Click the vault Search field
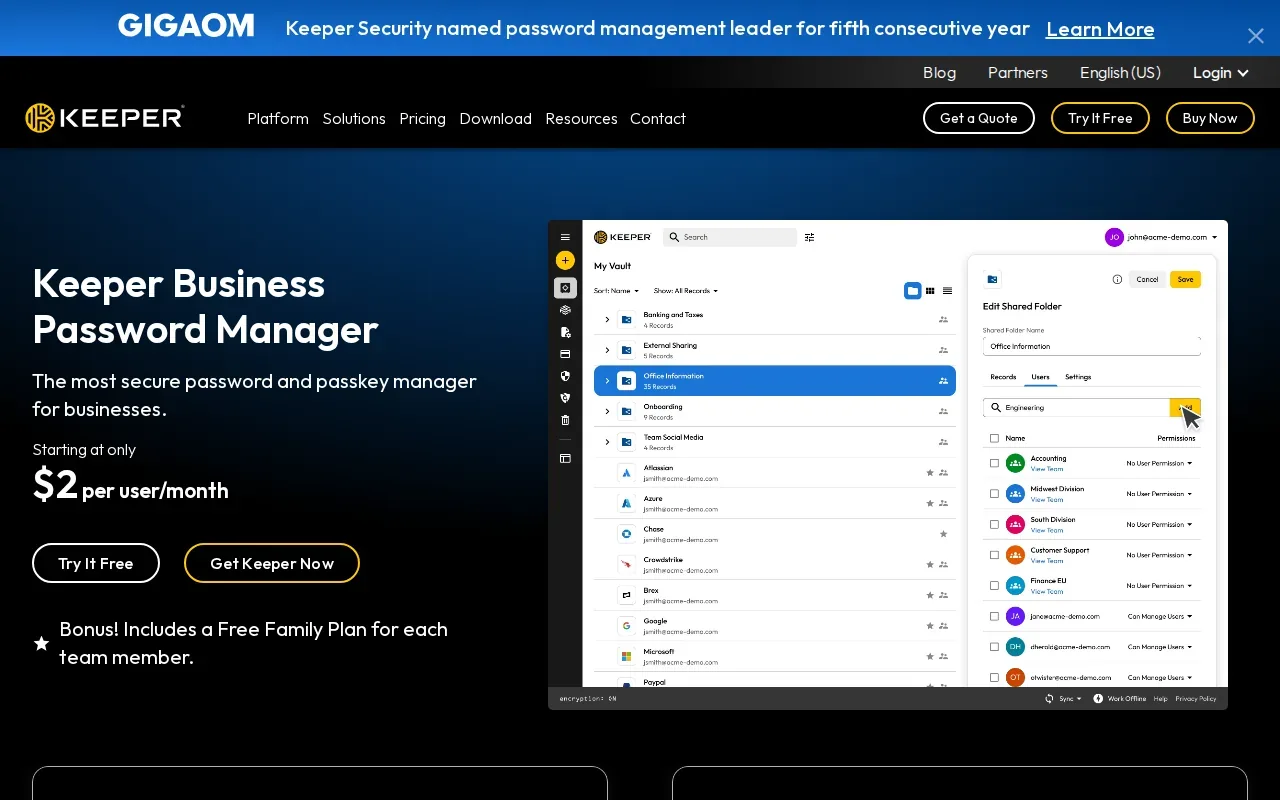1280x800 pixels. tap(730, 237)
